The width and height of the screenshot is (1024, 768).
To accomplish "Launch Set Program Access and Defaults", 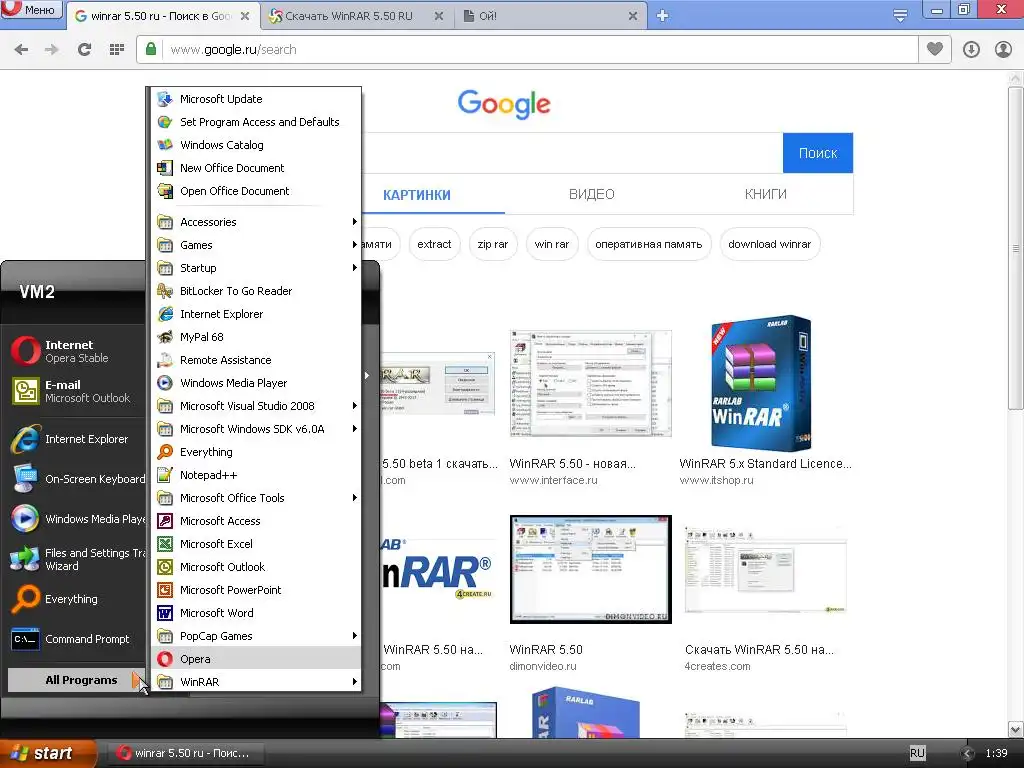I will (255, 122).
